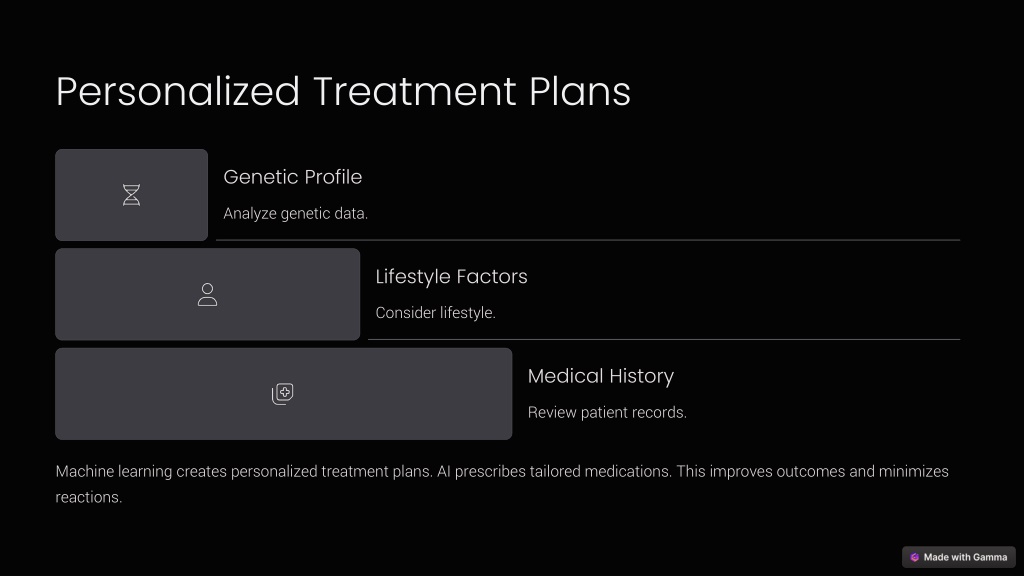Click the person silhouette icon
This screenshot has width=1024, height=576.
pos(208,295)
